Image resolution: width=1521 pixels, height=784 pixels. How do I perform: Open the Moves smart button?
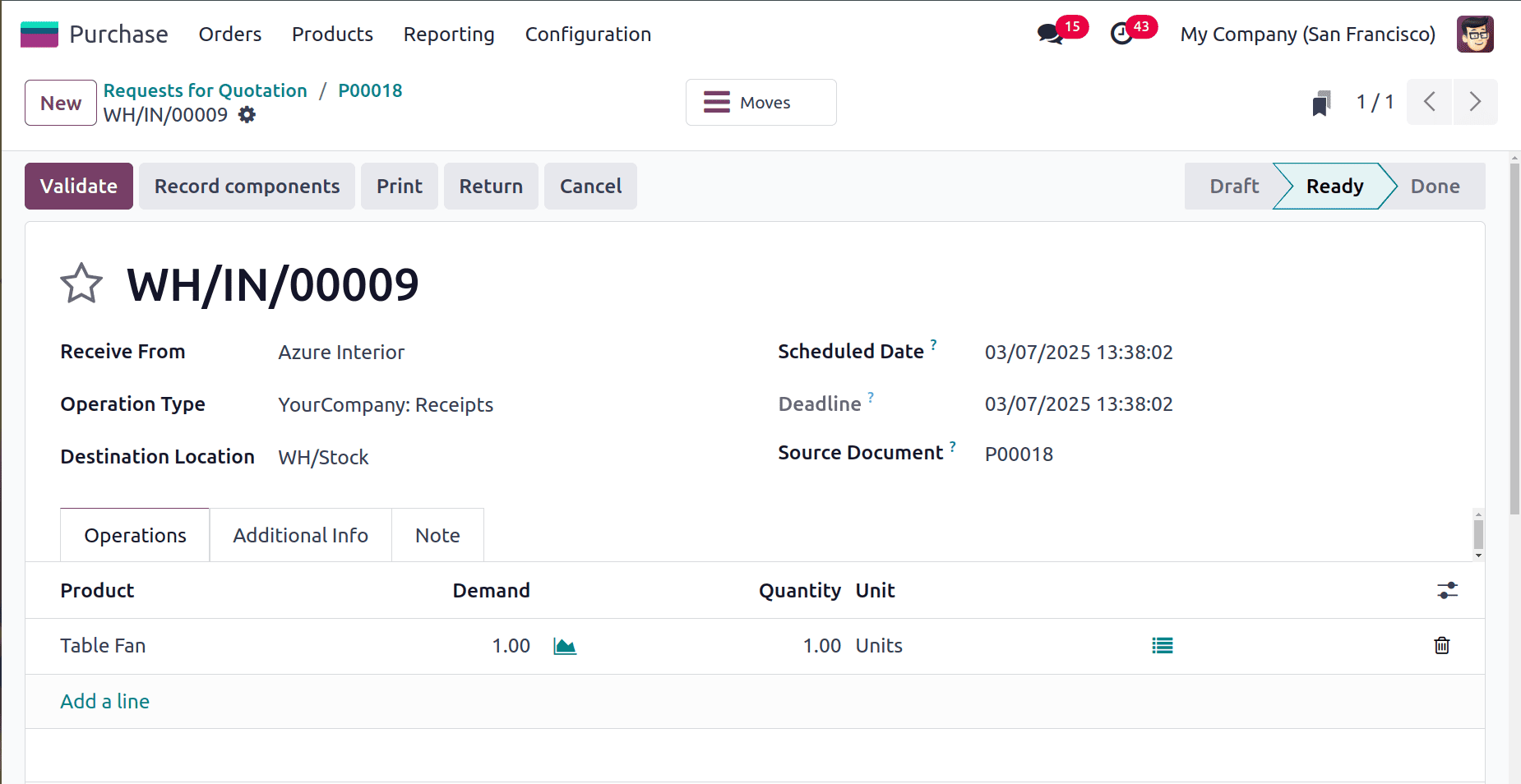(x=761, y=103)
